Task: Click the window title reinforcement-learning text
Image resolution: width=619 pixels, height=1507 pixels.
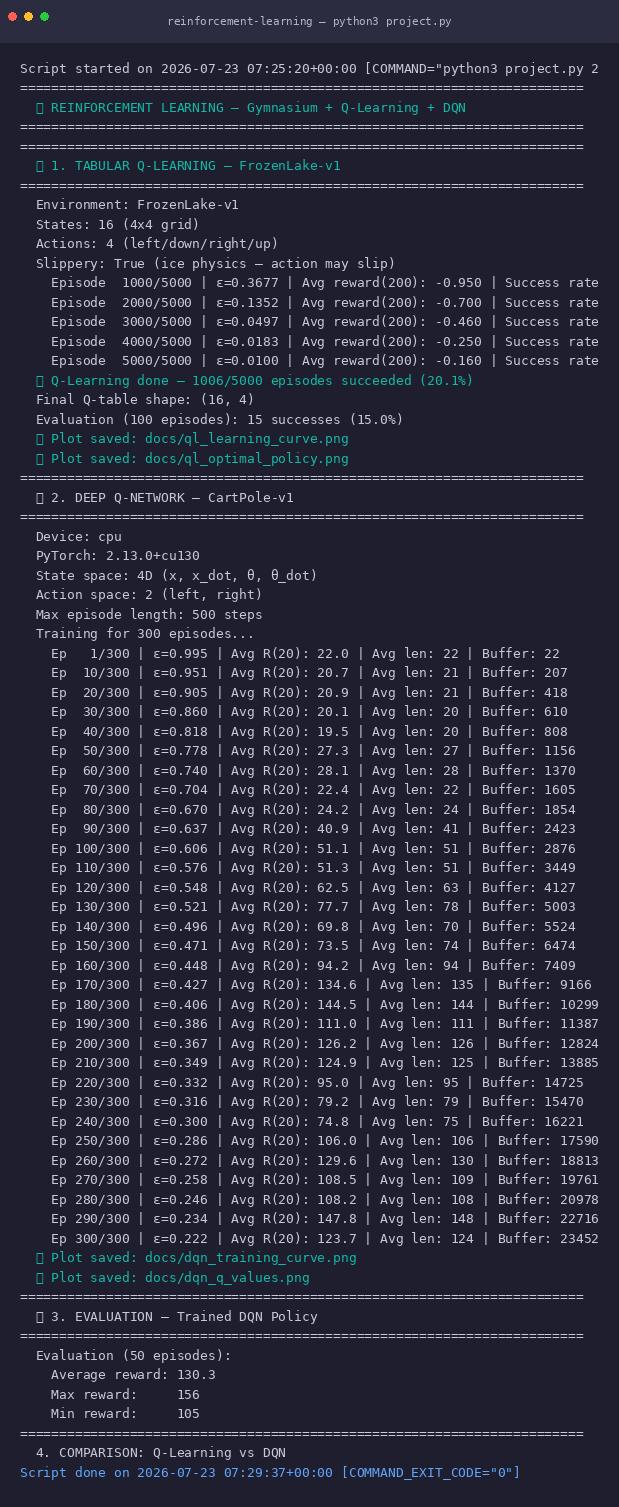Action: [x=241, y=21]
